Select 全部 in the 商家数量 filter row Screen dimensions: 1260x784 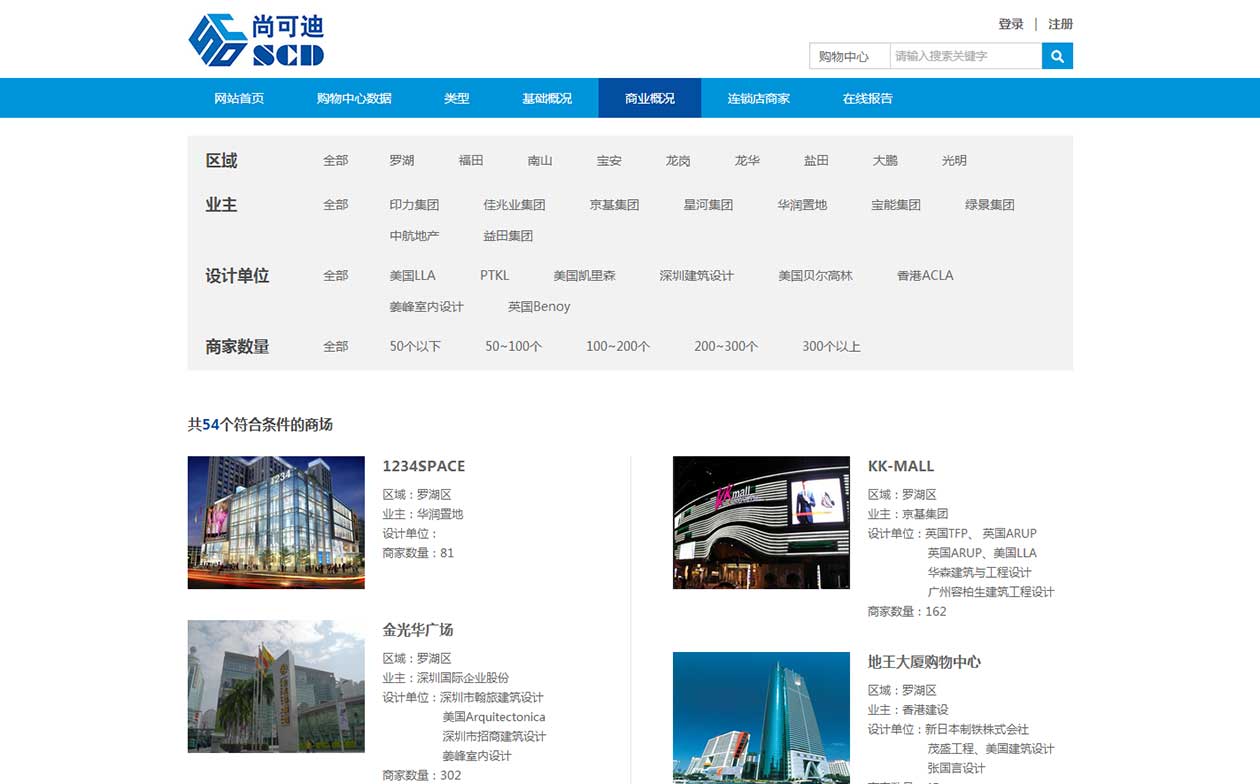(x=336, y=346)
